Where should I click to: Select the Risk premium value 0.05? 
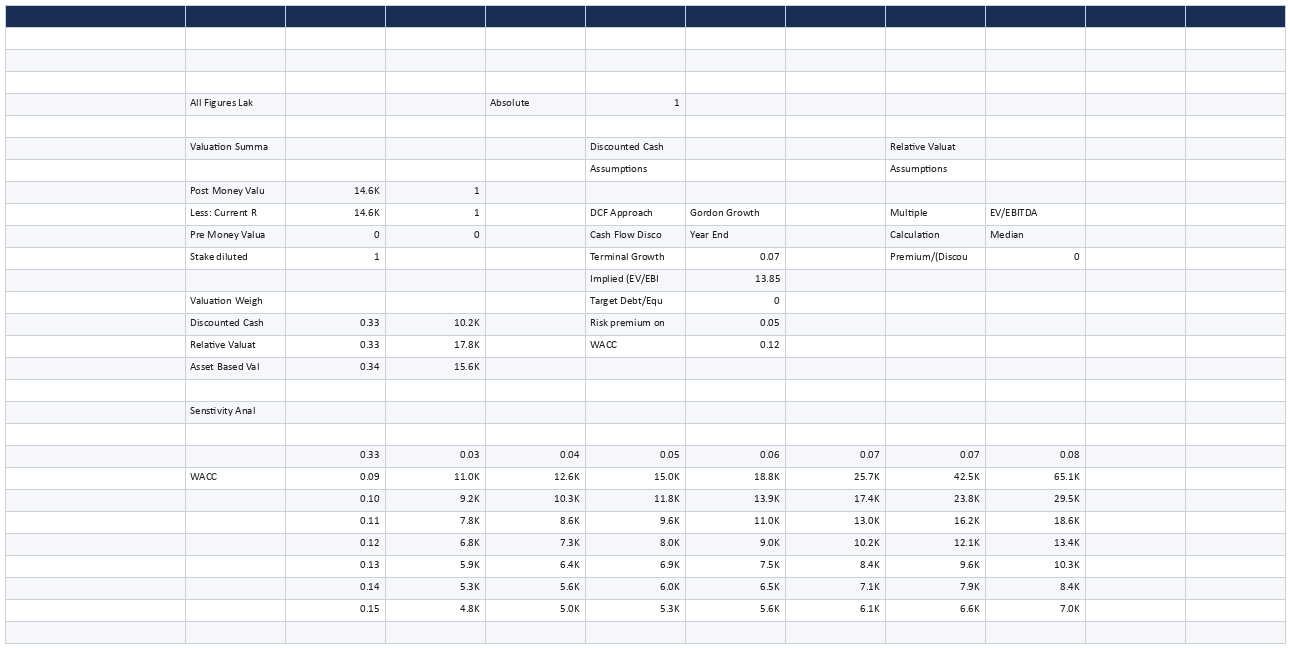pyautogui.click(x=735, y=323)
